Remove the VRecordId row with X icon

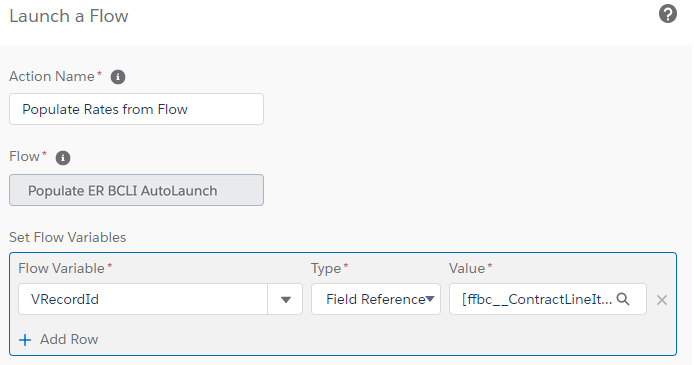click(662, 300)
